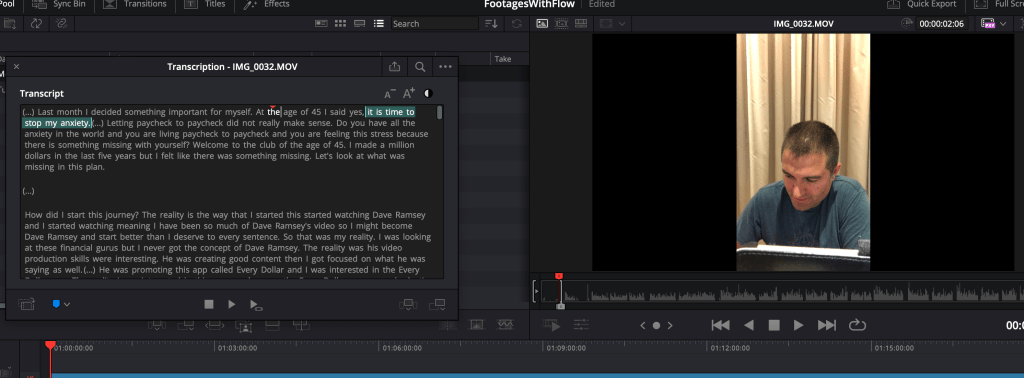Click the export transcript icon
The image size is (1024, 378).
point(394,67)
